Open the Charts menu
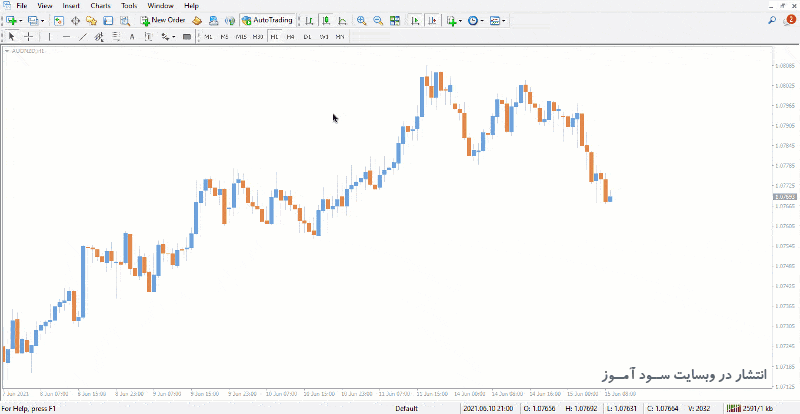Screen dimensions: 800x414 (99, 6)
